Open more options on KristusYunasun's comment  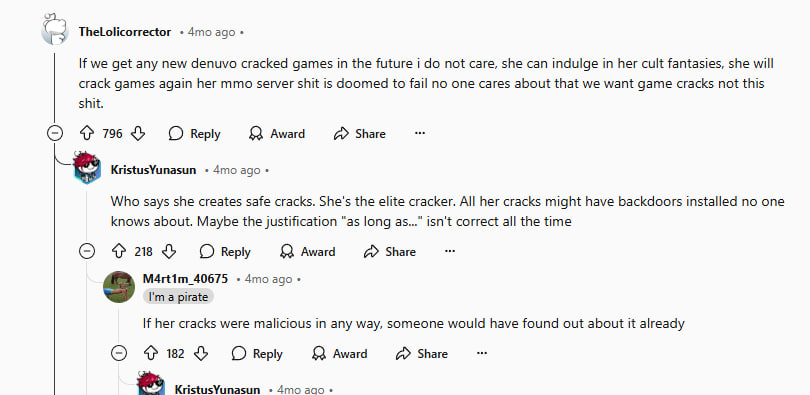(x=450, y=251)
